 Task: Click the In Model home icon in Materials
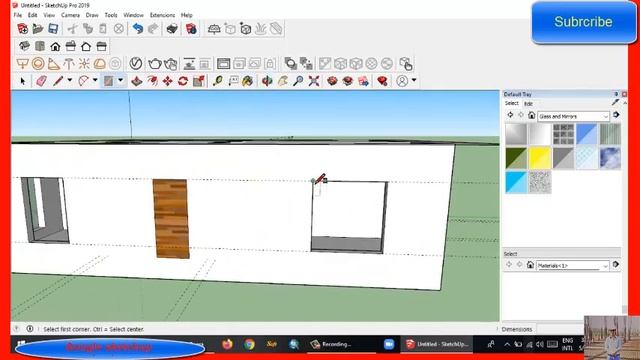tap(531, 116)
